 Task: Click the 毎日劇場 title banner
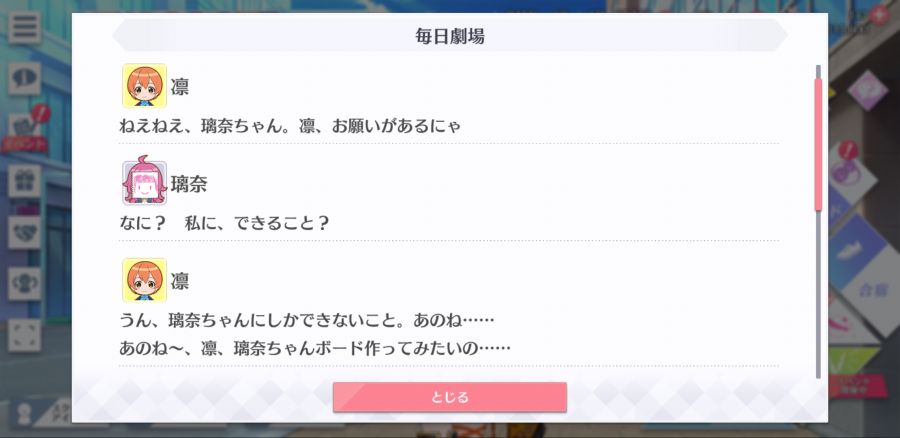449,36
